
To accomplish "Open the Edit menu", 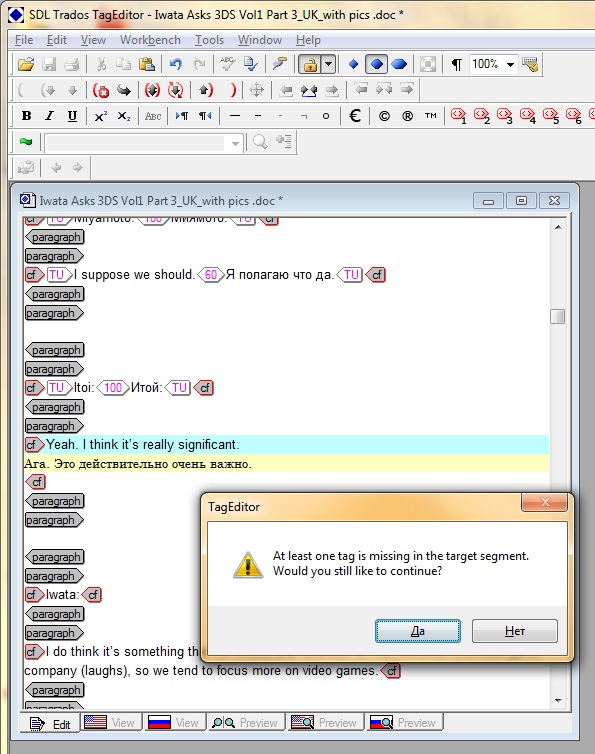I will click(x=57, y=40).
